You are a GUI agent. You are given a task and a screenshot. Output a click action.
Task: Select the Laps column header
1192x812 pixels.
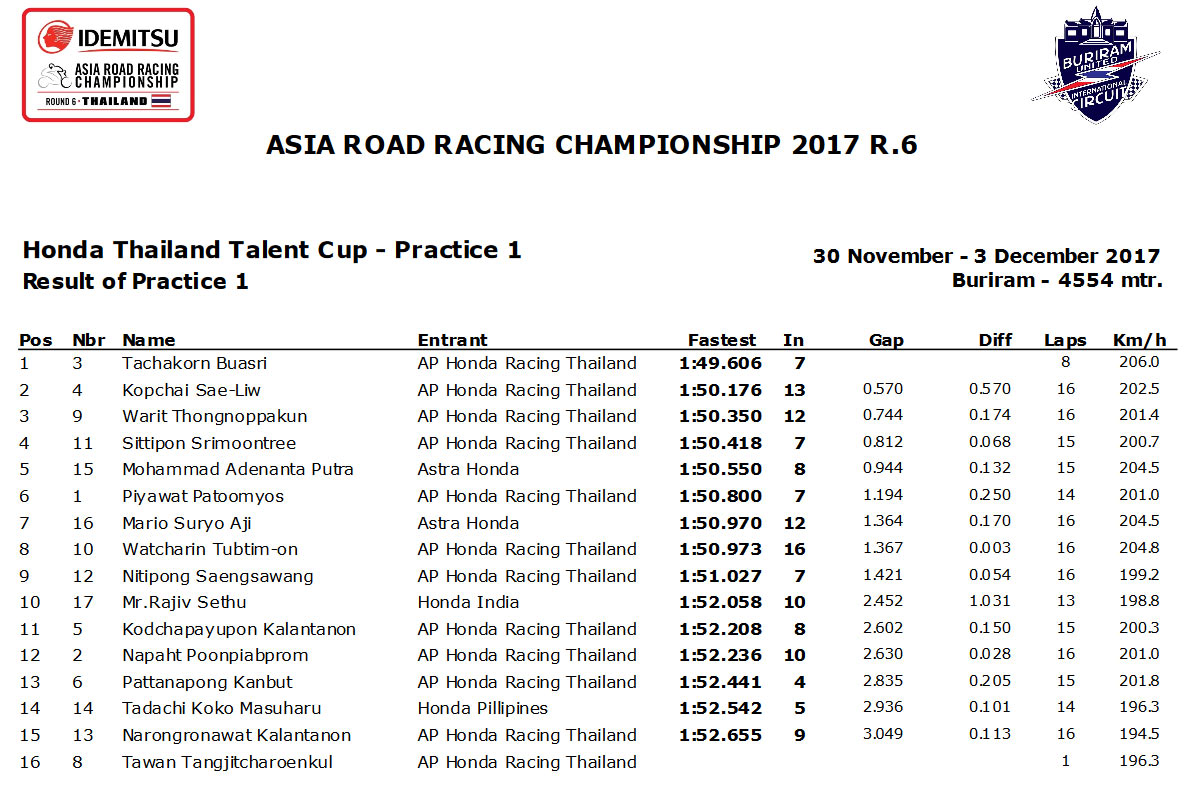tap(1065, 341)
